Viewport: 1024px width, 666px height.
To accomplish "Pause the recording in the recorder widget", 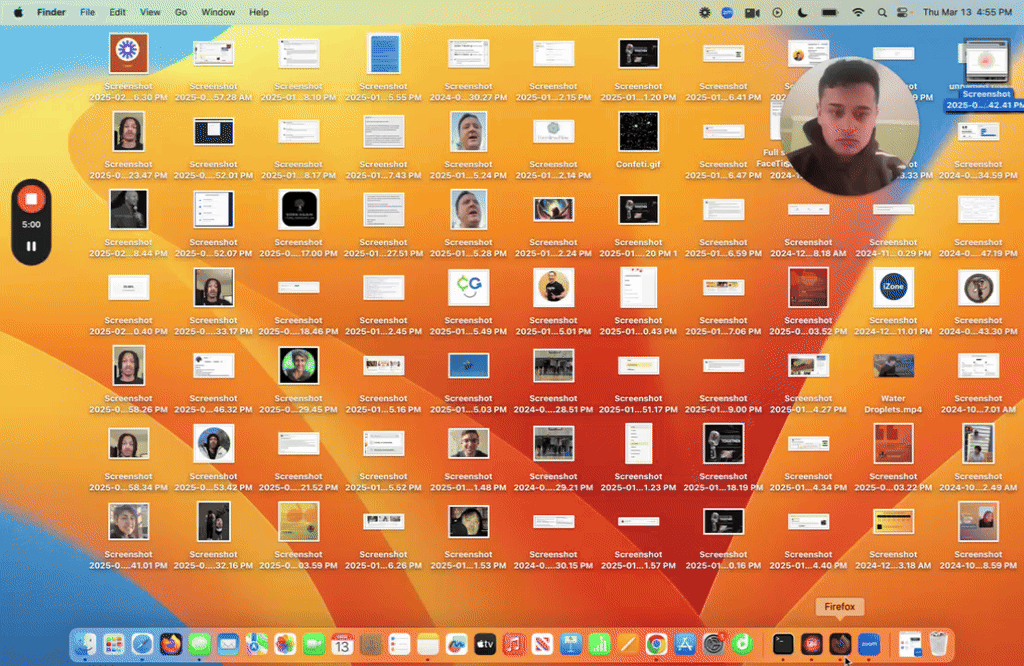I will point(31,246).
